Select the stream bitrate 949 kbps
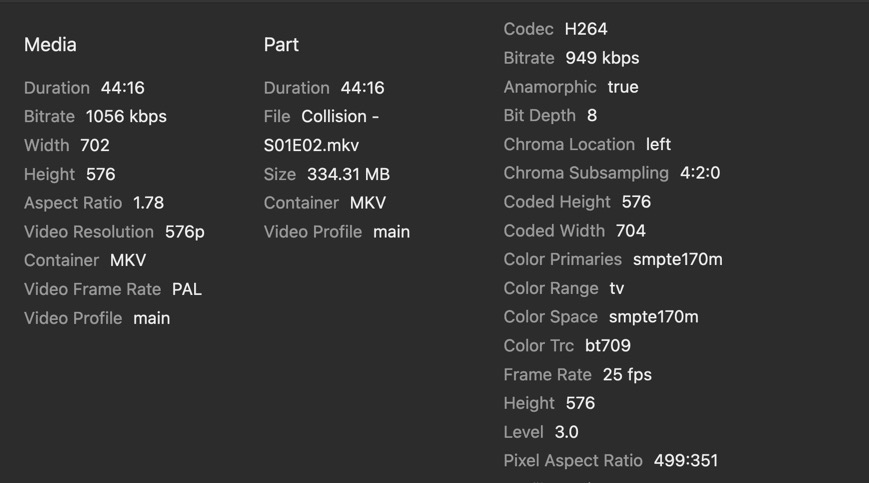Image resolution: width=869 pixels, height=483 pixels. (602, 59)
